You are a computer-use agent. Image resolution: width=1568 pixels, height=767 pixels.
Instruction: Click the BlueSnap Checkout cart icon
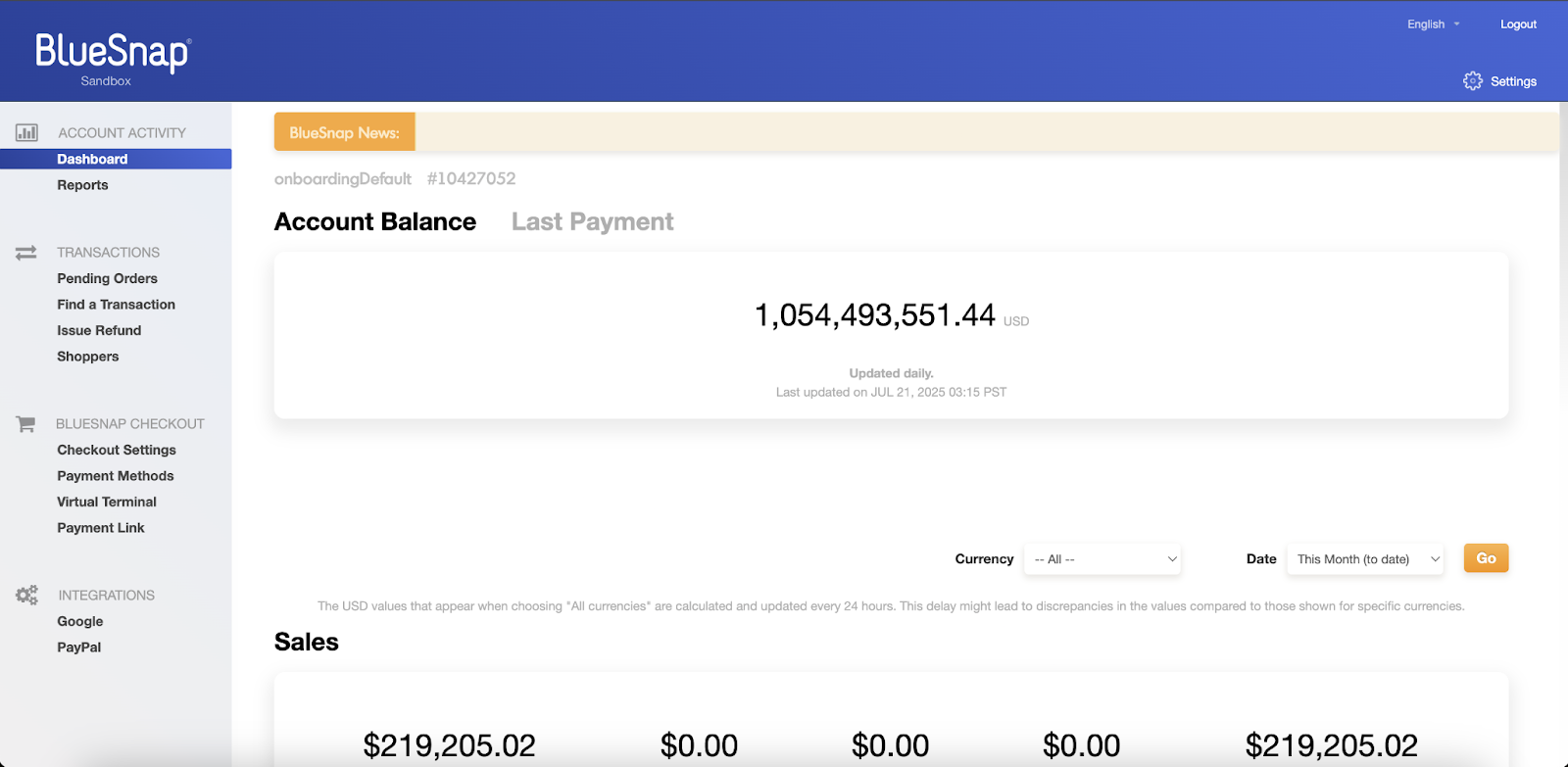(x=25, y=424)
